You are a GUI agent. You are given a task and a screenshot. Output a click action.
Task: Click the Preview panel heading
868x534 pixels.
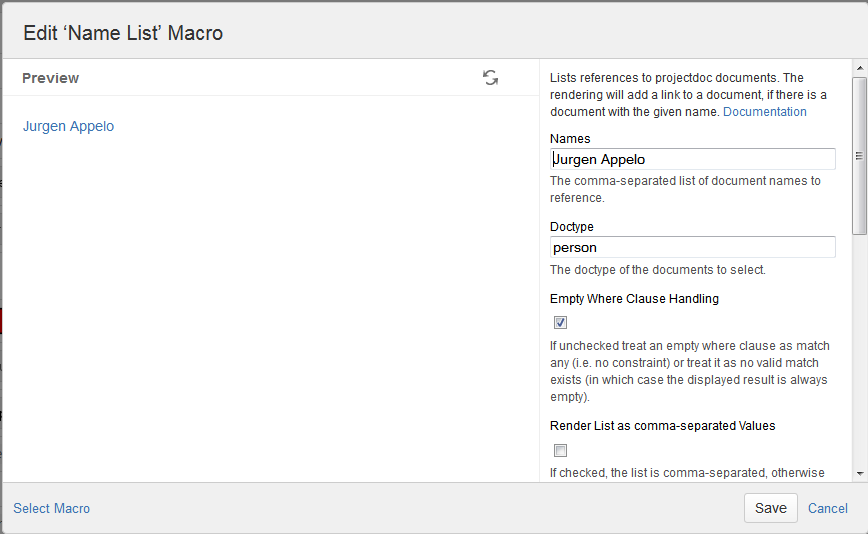point(50,78)
